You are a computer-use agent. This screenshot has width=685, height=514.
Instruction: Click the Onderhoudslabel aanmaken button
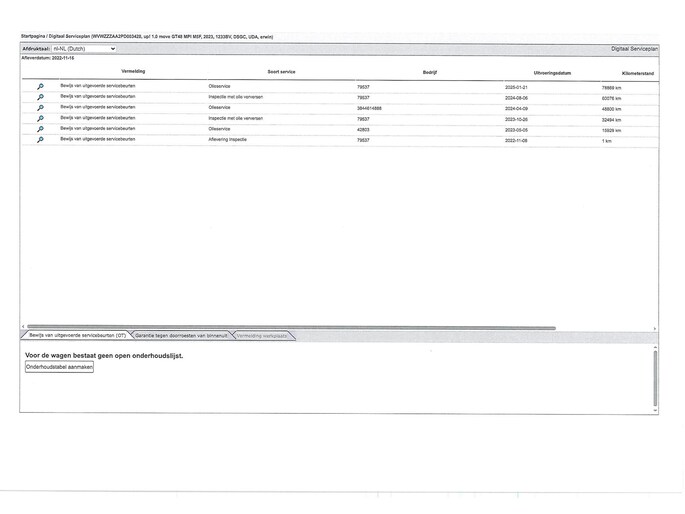59,367
